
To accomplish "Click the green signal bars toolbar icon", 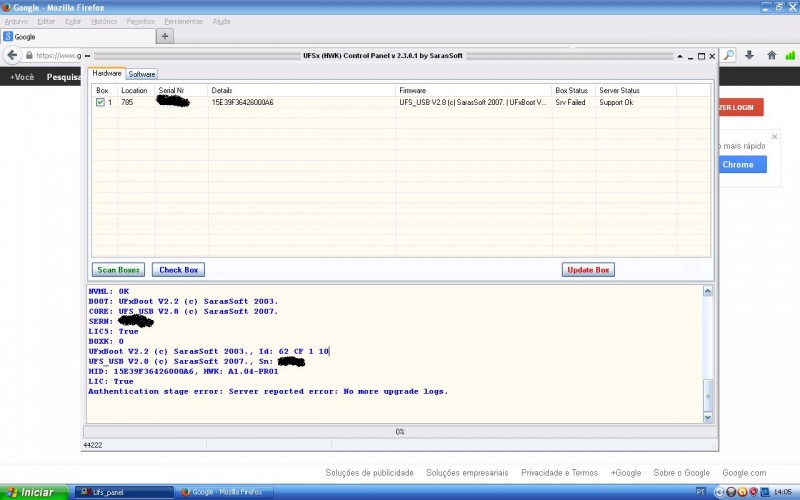I will (x=790, y=55).
